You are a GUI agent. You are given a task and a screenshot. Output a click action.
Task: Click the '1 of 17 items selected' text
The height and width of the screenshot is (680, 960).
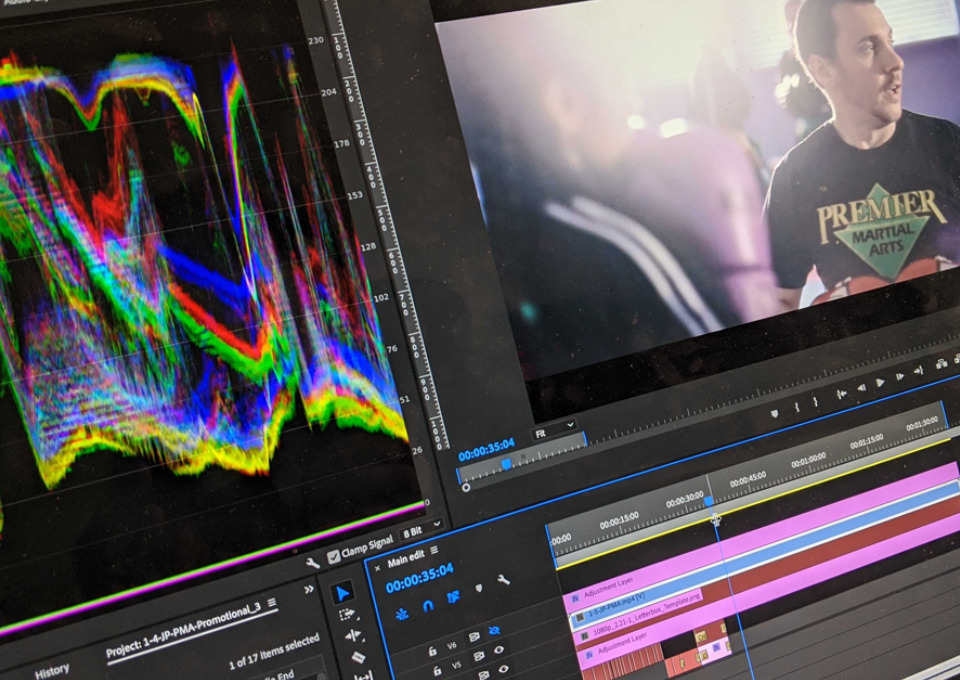[x=274, y=652]
